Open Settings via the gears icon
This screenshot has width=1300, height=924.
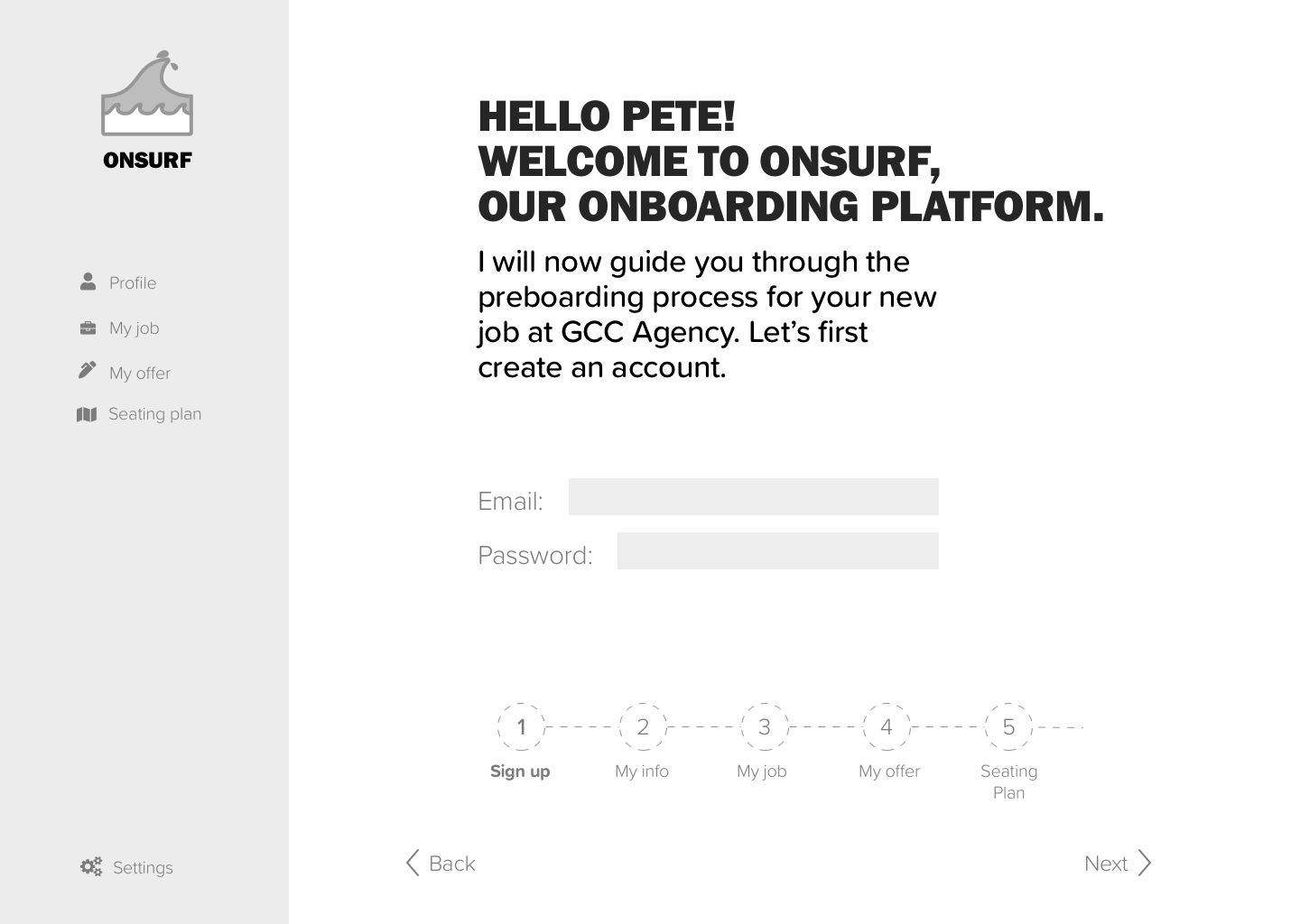[91, 867]
